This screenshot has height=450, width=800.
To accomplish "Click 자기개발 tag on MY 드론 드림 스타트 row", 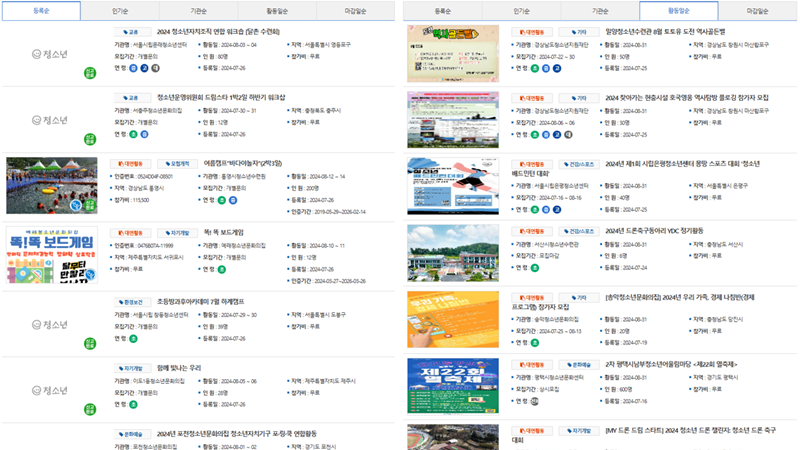I will pos(579,431).
